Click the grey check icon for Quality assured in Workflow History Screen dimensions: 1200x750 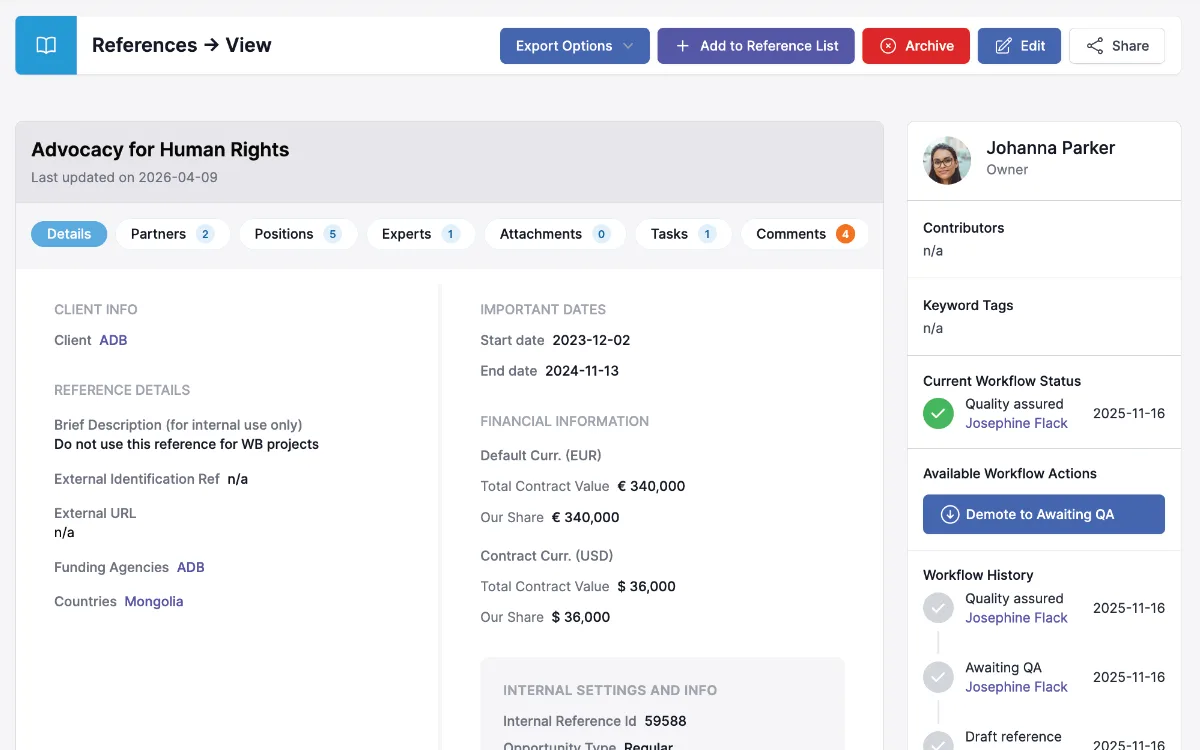tap(938, 608)
